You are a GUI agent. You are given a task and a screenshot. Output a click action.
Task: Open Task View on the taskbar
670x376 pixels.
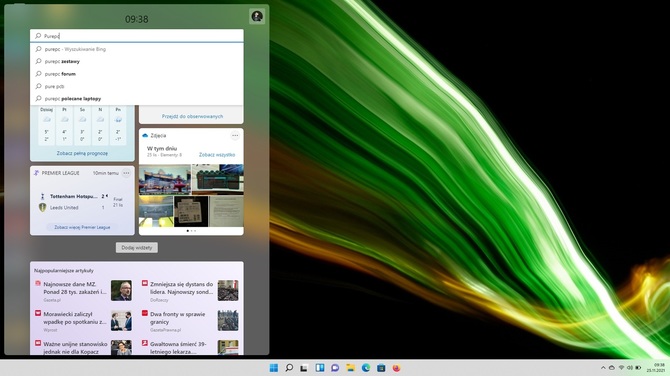[x=304, y=368]
